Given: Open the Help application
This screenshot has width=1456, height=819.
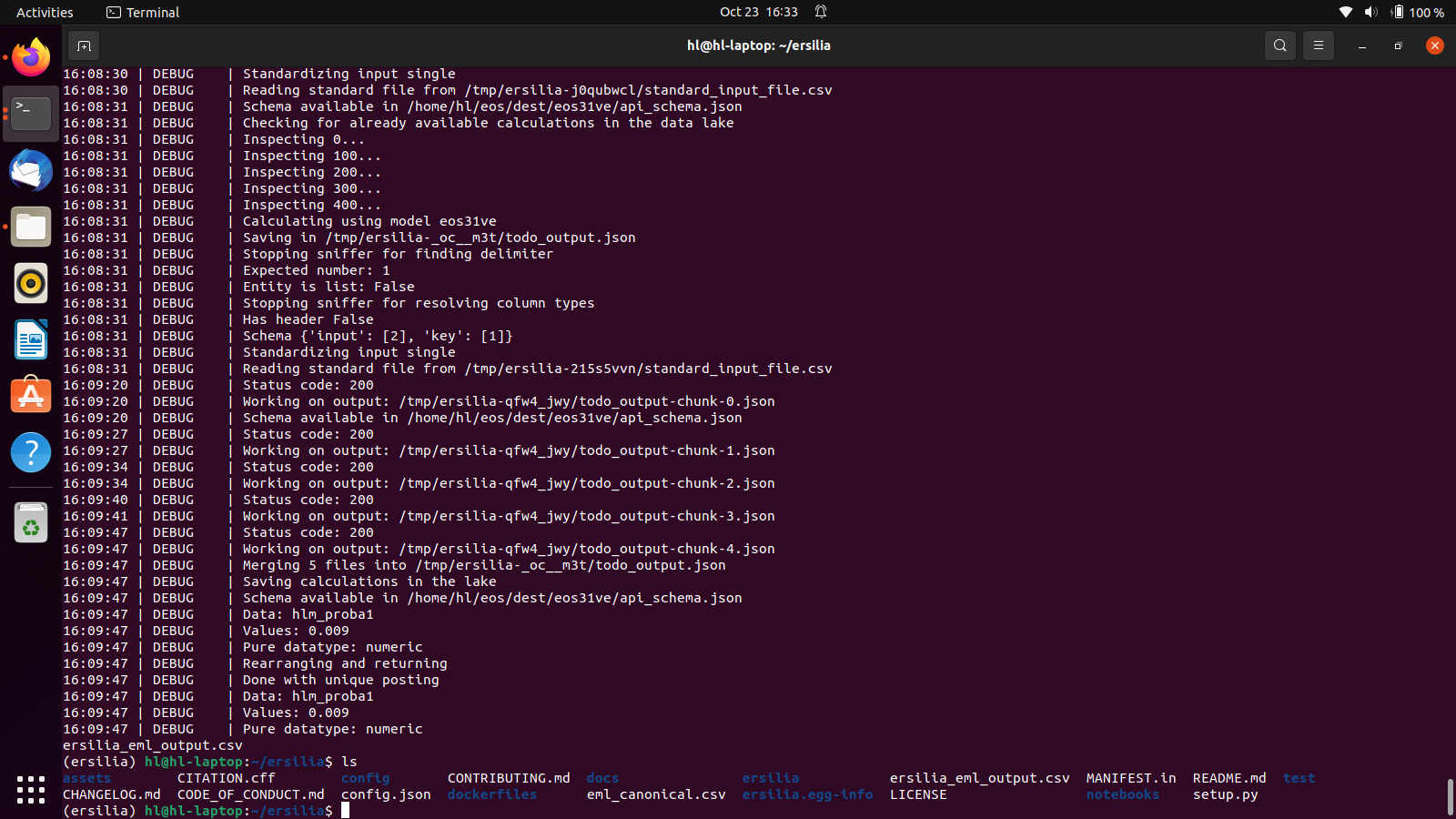Looking at the screenshot, I should 30,452.
